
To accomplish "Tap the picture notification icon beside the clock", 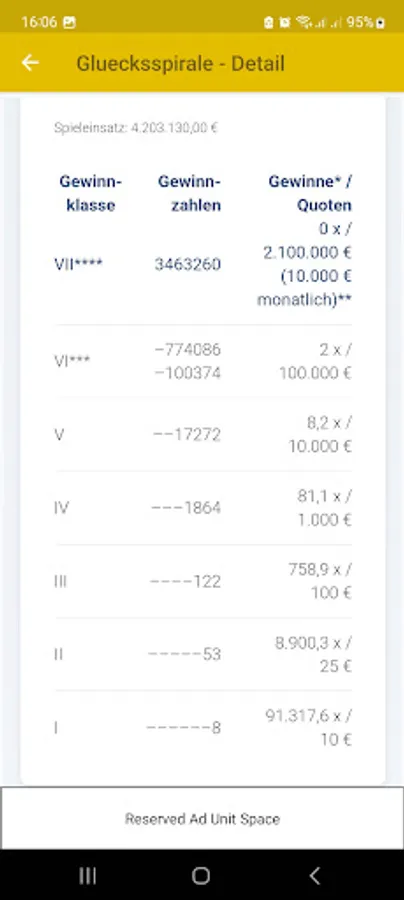I will (69, 22).
